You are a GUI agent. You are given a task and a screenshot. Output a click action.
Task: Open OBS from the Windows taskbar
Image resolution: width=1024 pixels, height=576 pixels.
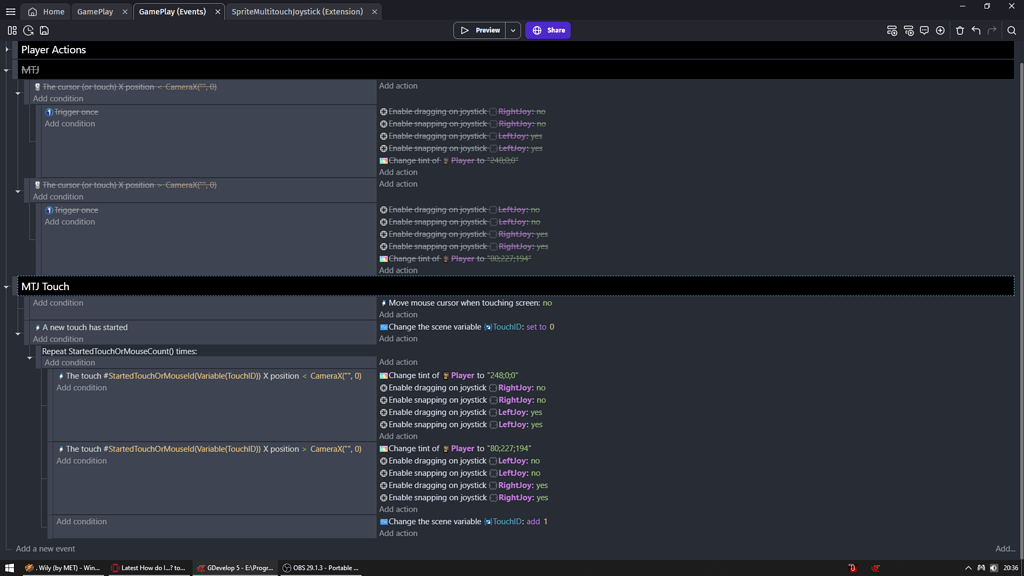[x=322, y=568]
